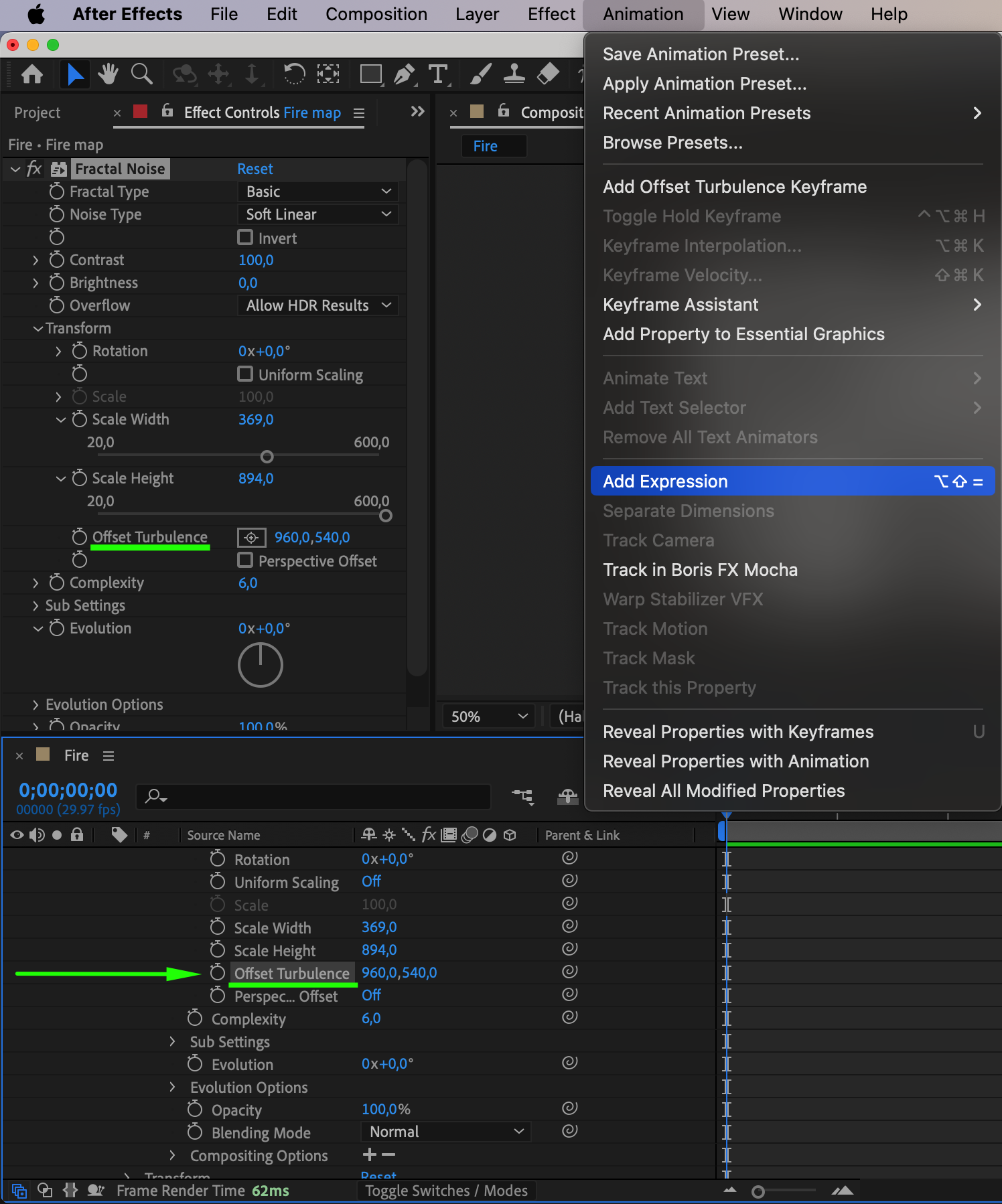Check the Uniform Scaling box
This screenshot has height=1204, width=1002.
(246, 374)
